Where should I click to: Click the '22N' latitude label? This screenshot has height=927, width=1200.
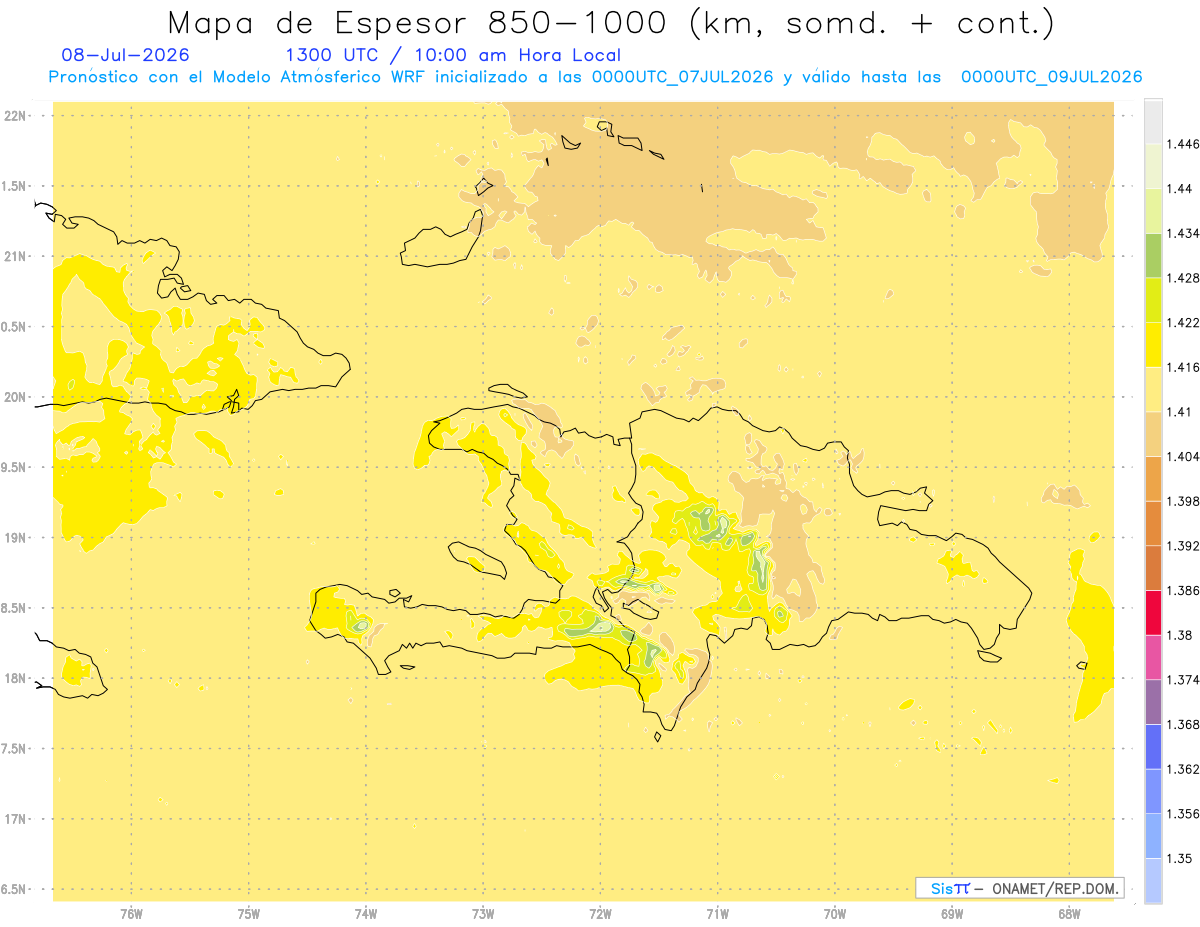(16, 116)
